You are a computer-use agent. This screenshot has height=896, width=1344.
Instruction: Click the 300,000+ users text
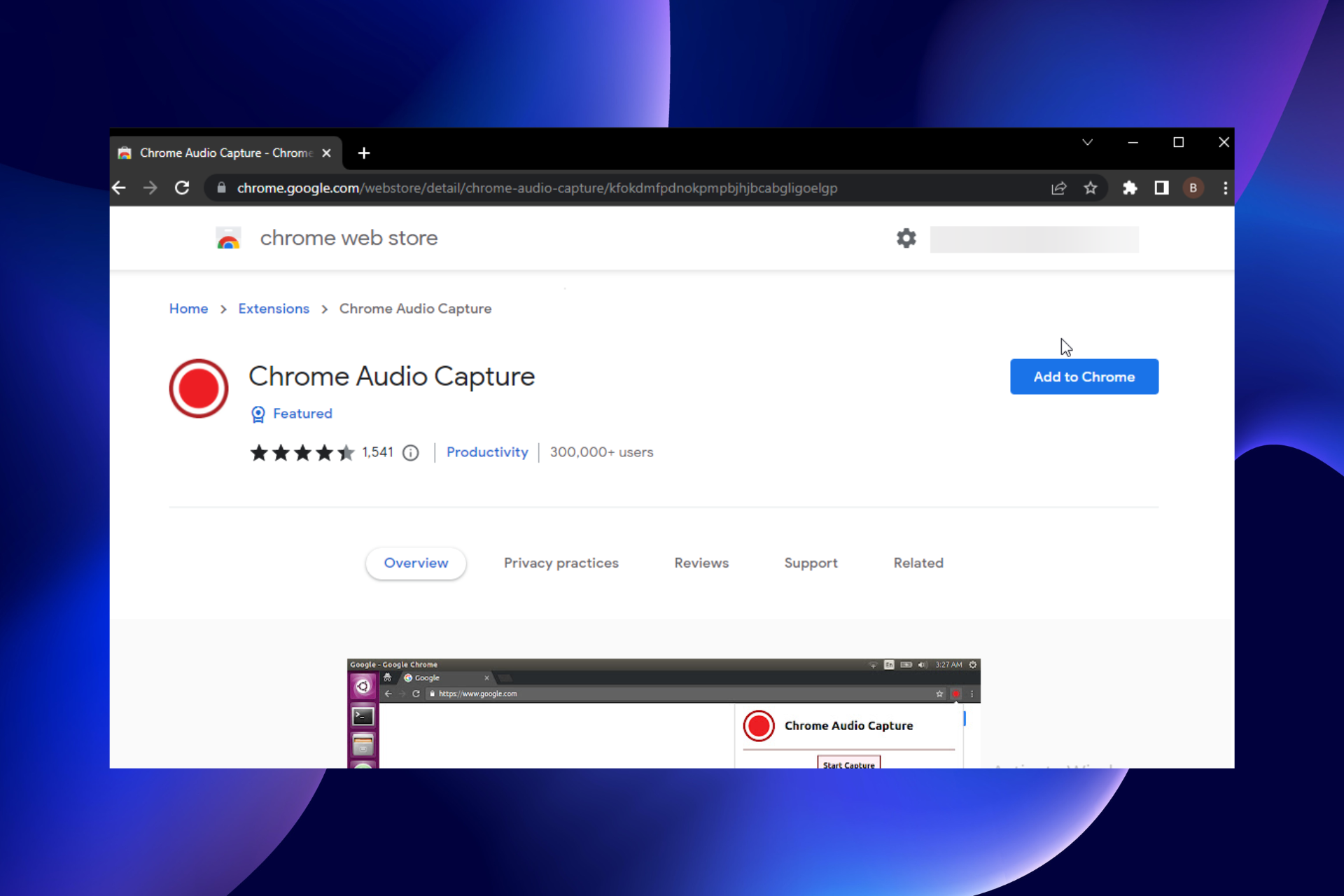pos(601,452)
